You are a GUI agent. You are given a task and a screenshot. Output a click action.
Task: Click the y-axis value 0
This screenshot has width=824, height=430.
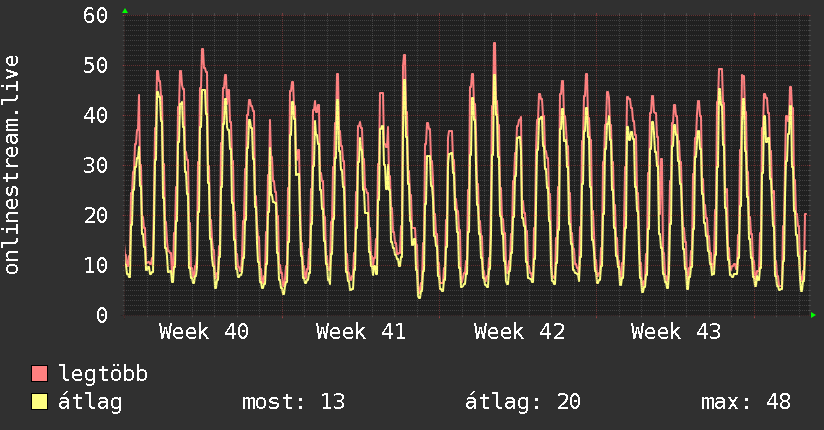click(102, 315)
